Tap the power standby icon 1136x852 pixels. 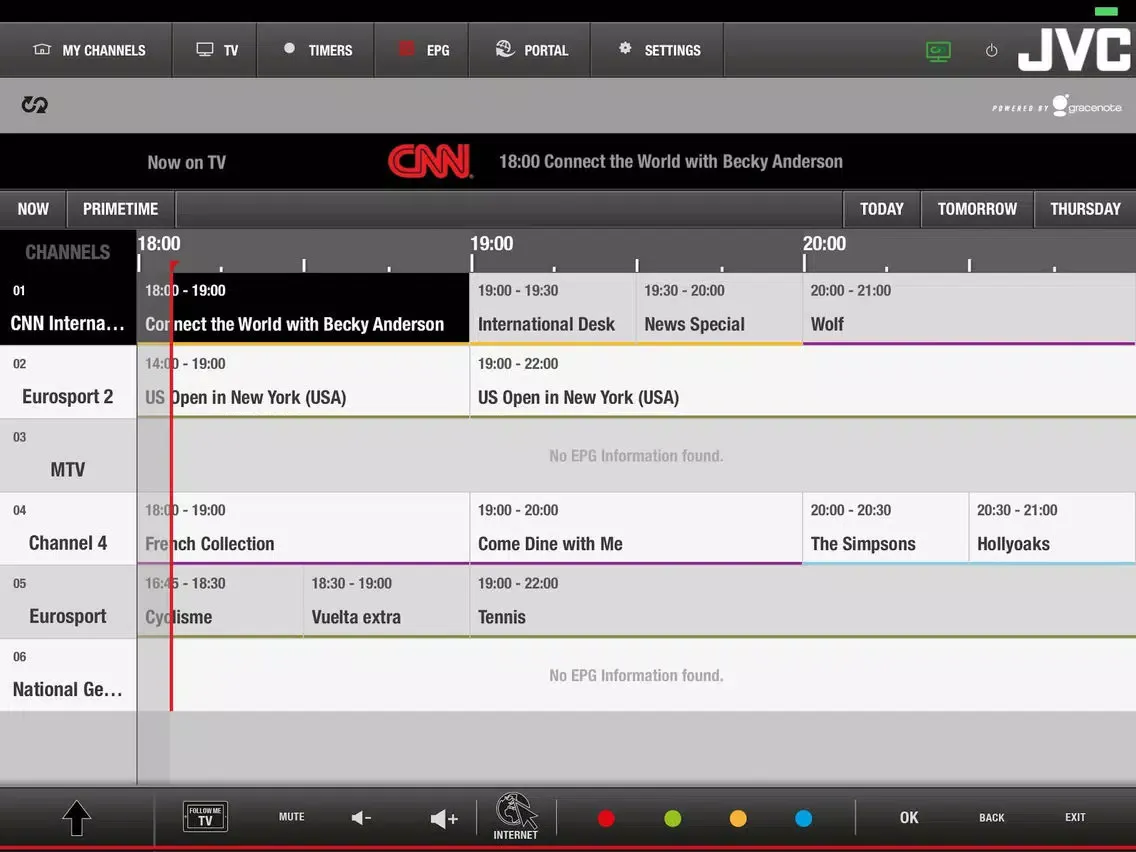click(x=992, y=51)
